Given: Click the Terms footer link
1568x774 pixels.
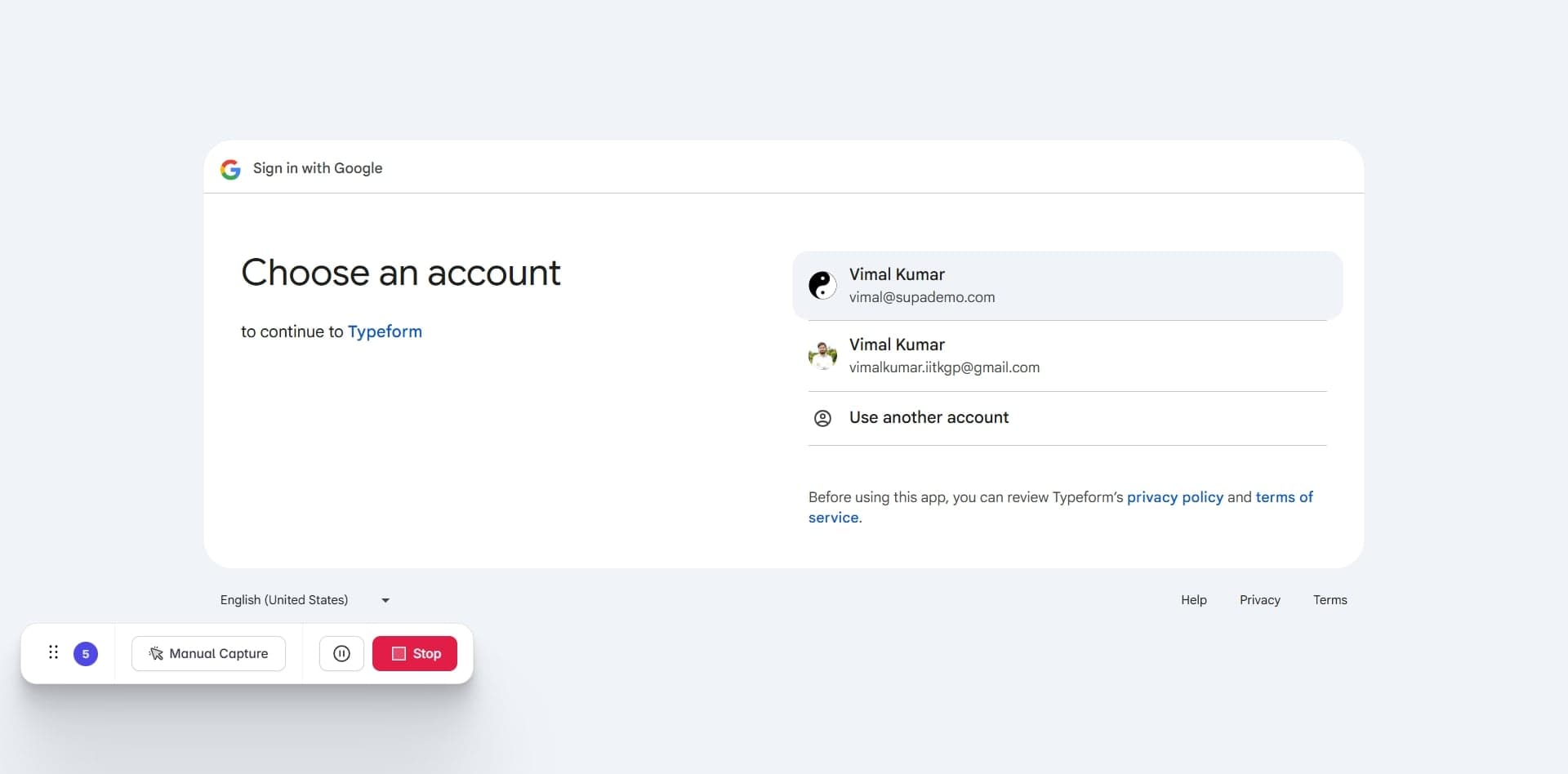Looking at the screenshot, I should (1330, 600).
